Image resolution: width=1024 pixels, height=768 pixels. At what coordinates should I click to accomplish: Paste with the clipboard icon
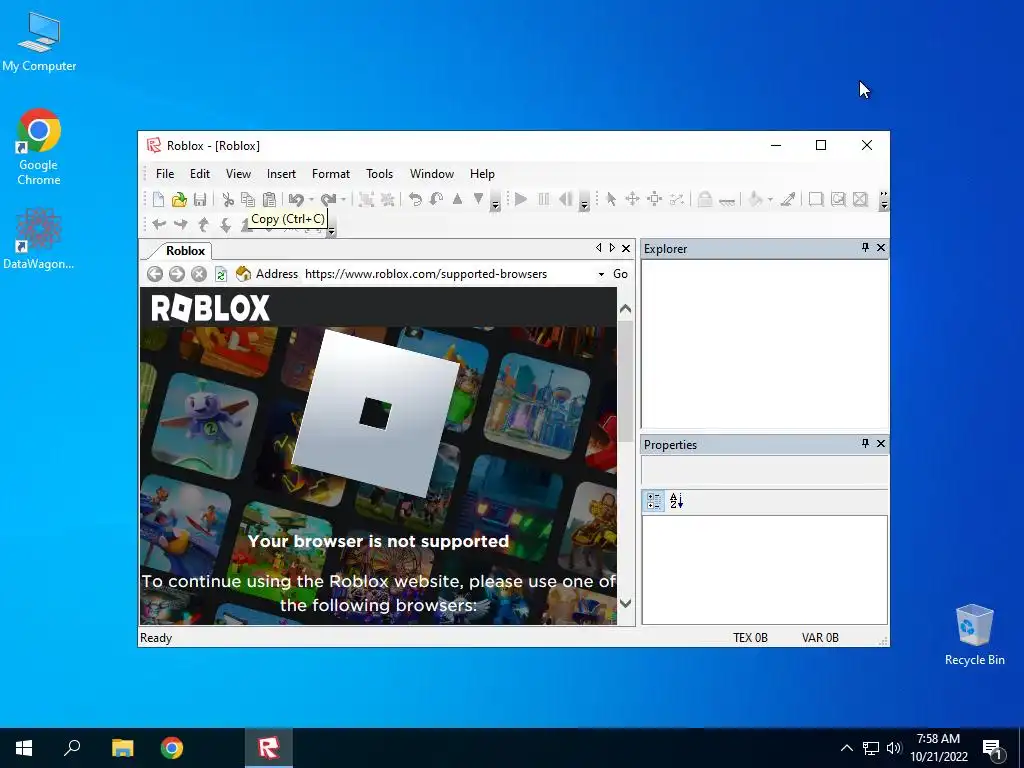point(269,199)
